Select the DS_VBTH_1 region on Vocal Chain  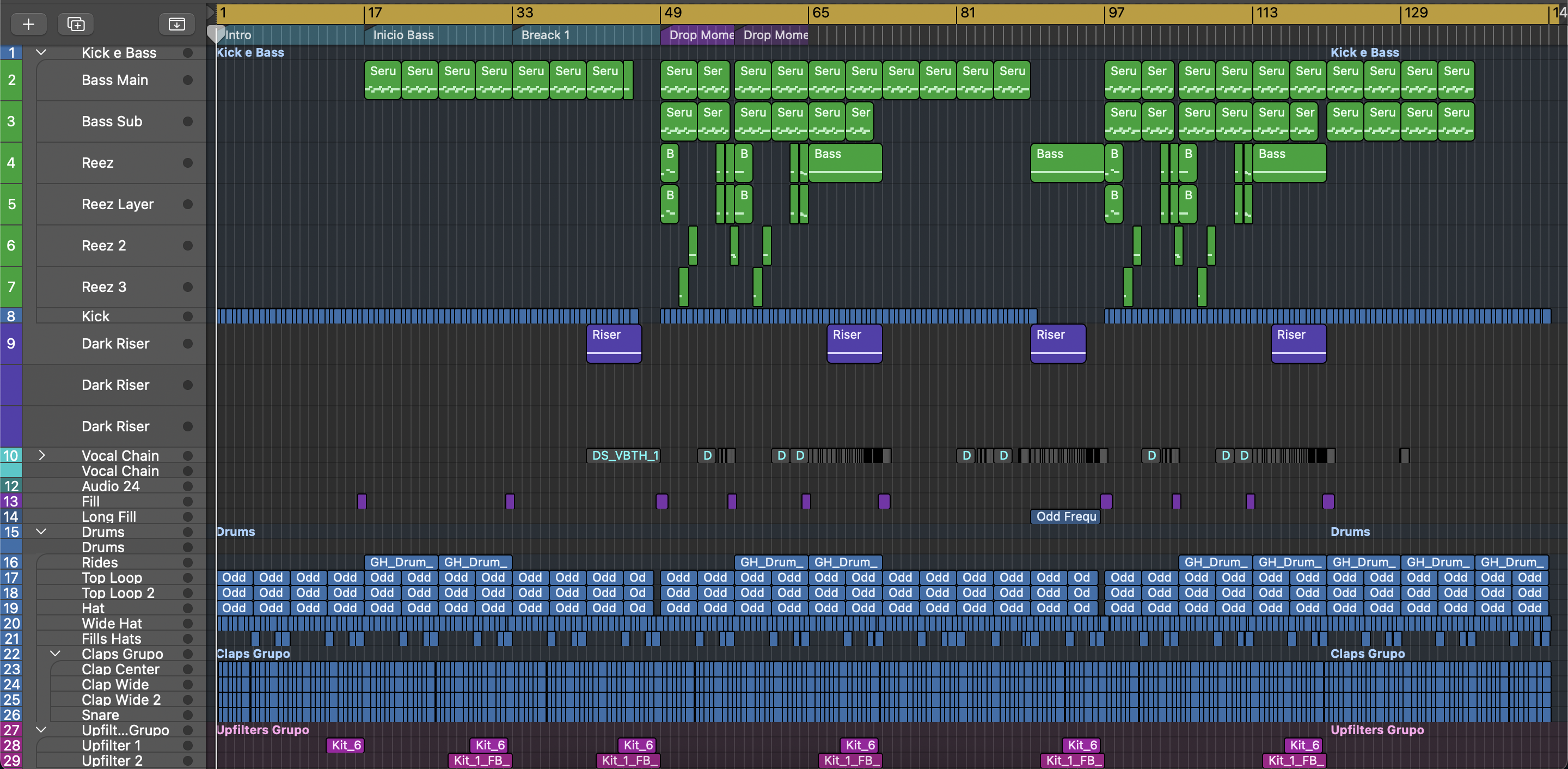pyautogui.click(x=623, y=455)
